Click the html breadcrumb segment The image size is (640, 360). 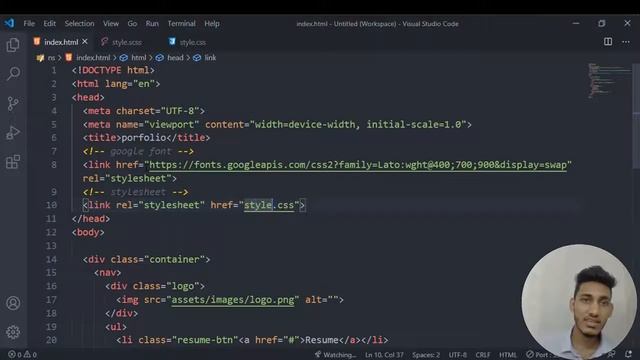coord(138,58)
